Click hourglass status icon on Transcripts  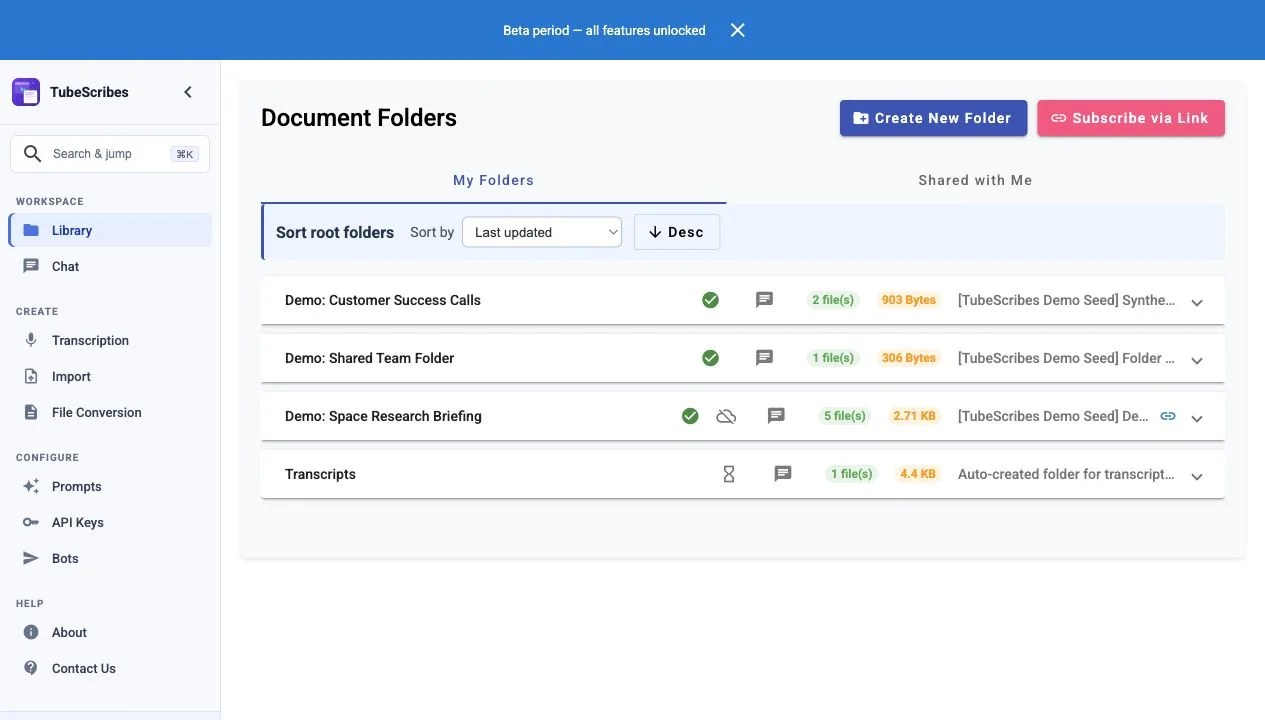coord(729,474)
